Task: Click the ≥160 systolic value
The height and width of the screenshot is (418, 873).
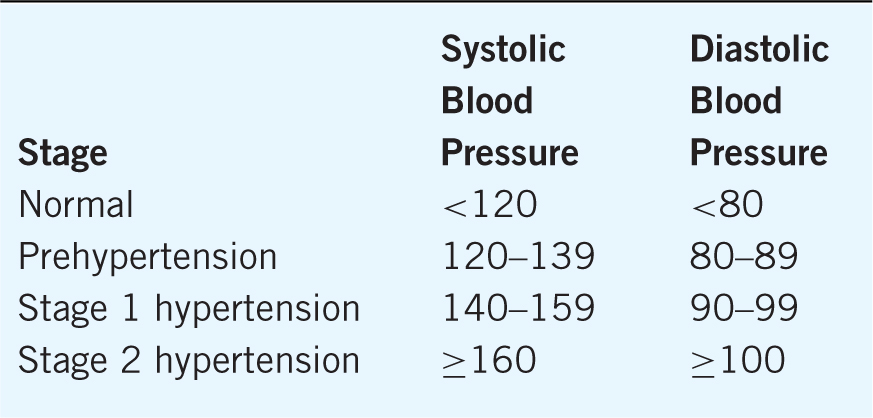Action: (x=490, y=360)
